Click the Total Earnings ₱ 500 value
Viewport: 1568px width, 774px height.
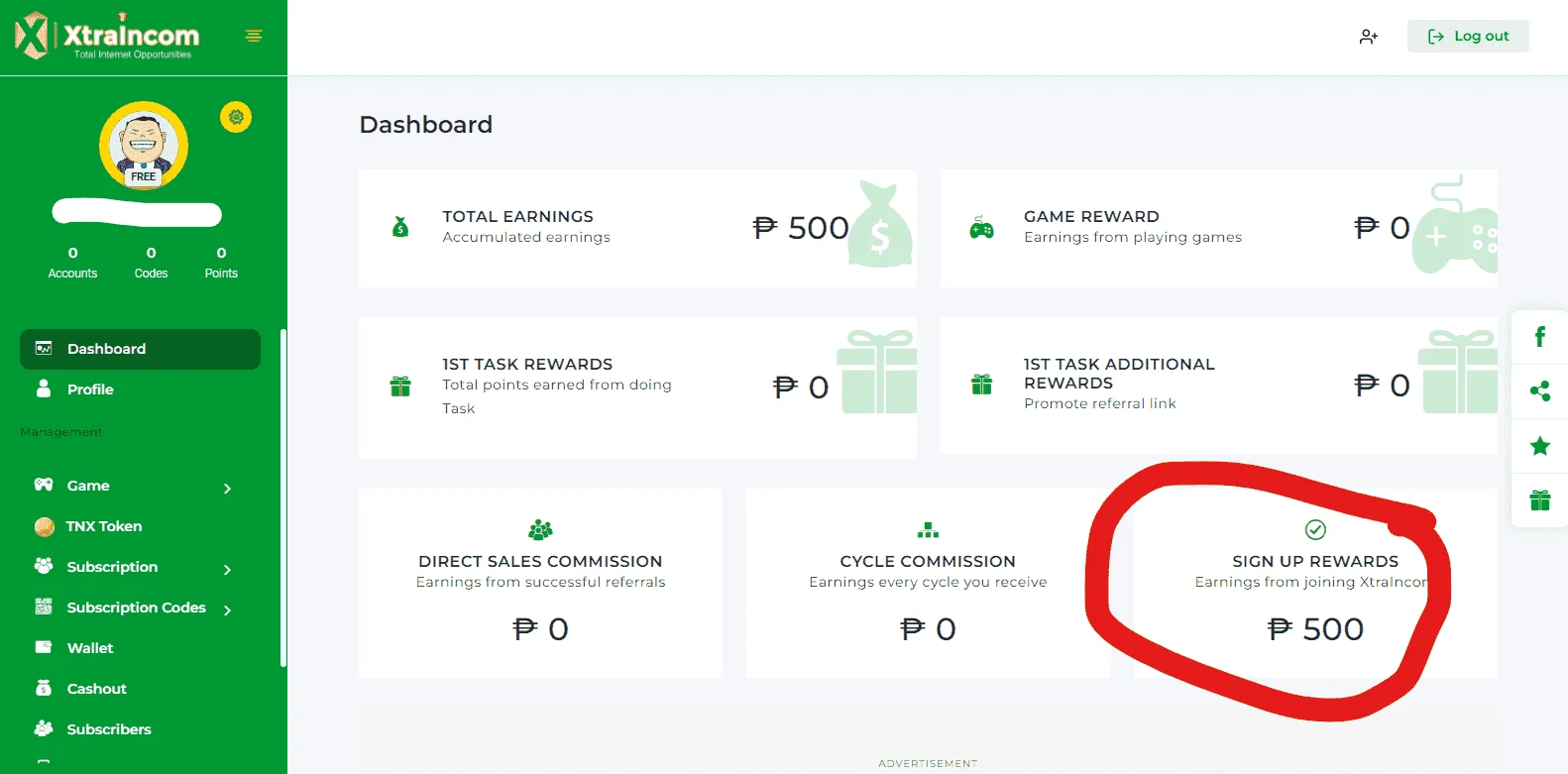click(801, 228)
